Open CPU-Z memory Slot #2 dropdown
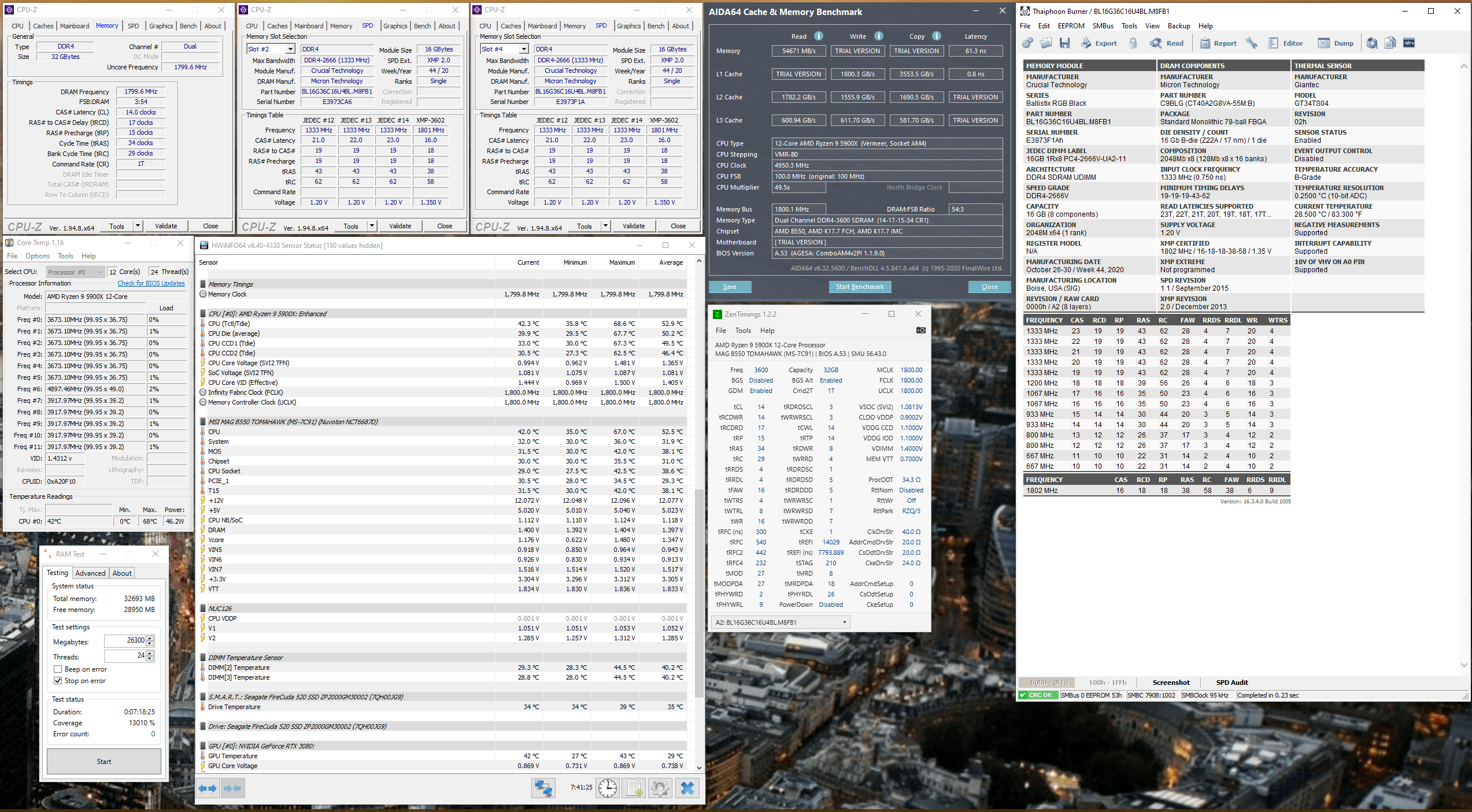The image size is (1472, 812). click(290, 49)
